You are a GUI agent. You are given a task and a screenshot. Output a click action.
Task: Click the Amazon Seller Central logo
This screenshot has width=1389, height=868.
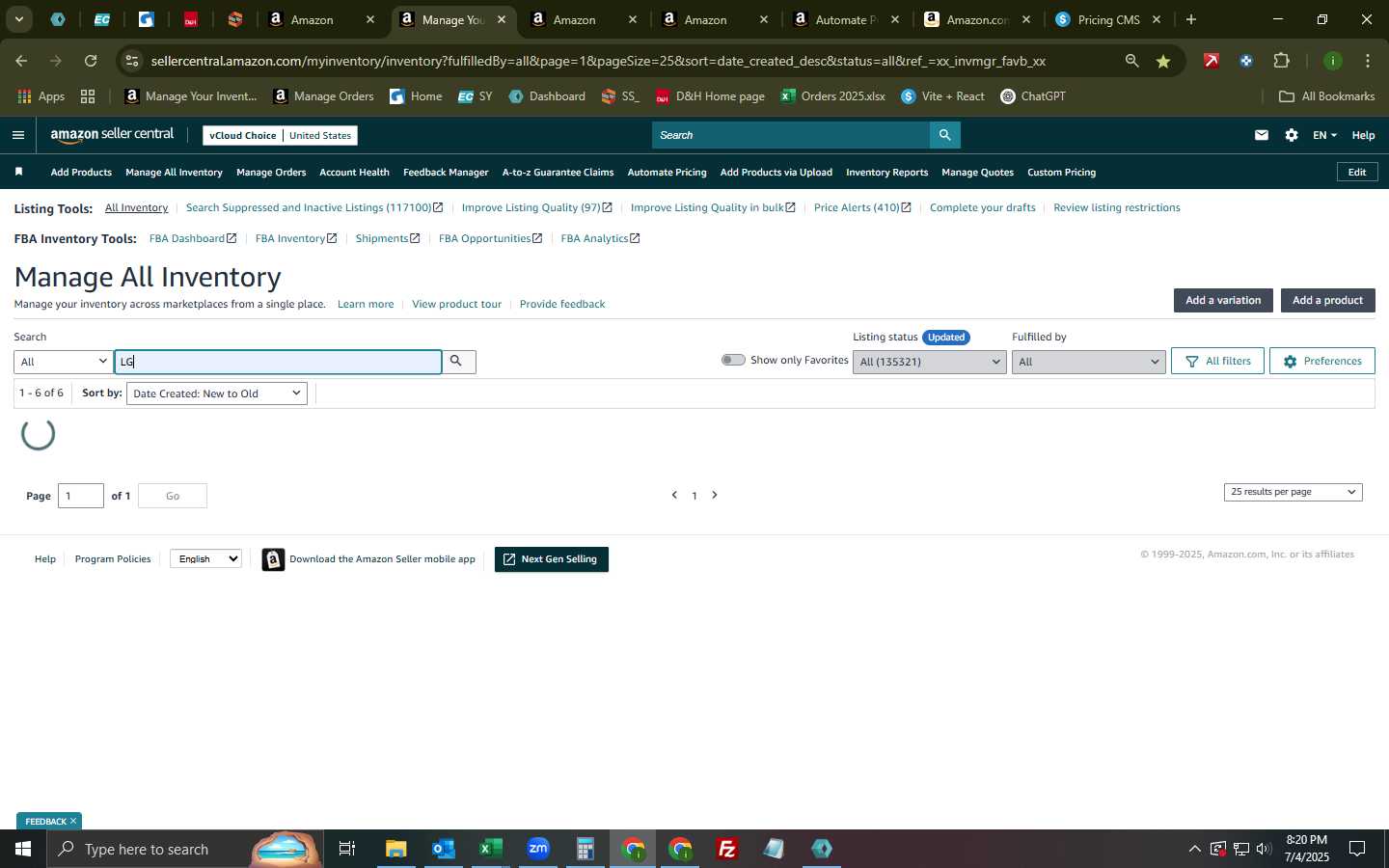112,135
